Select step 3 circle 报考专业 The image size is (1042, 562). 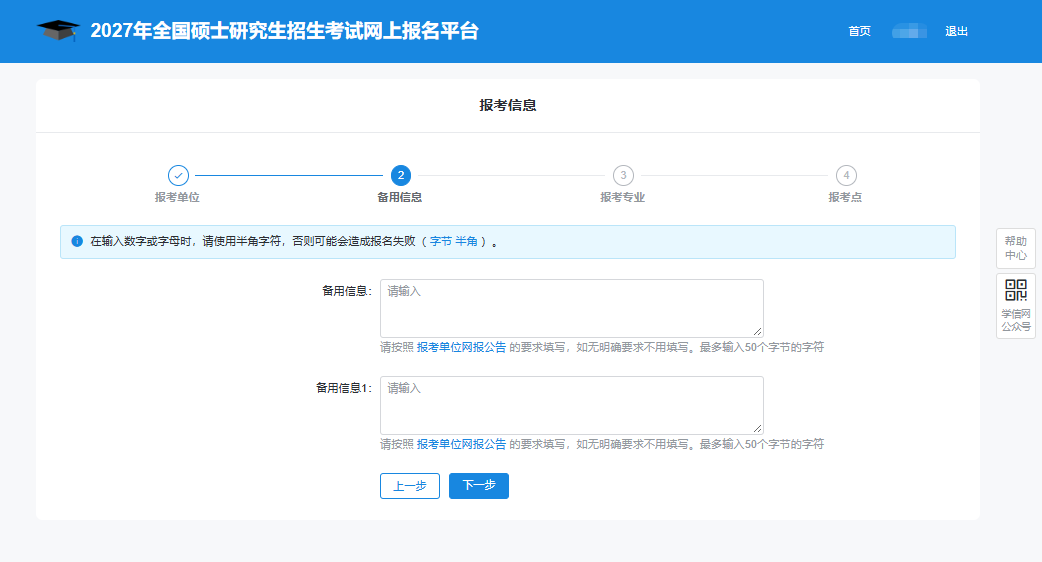click(x=623, y=175)
